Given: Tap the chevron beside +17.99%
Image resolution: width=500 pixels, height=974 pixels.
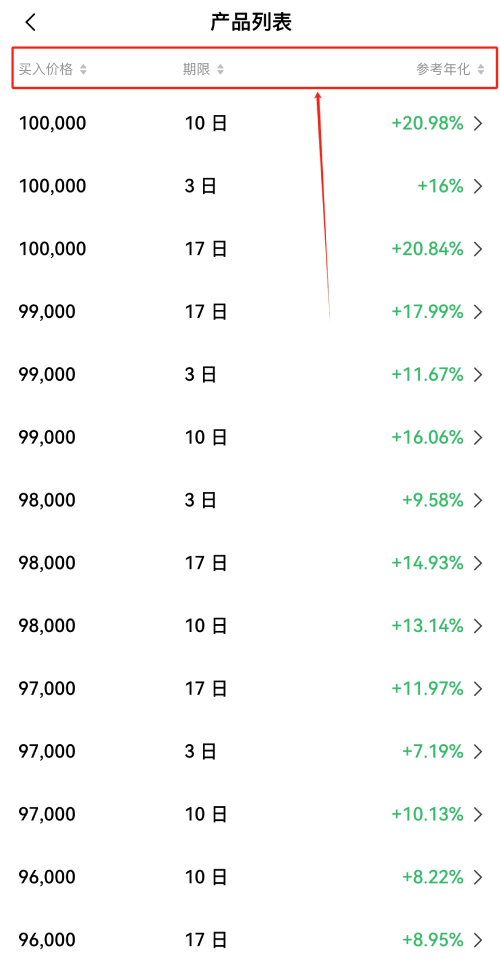Looking at the screenshot, I should click(x=478, y=312).
